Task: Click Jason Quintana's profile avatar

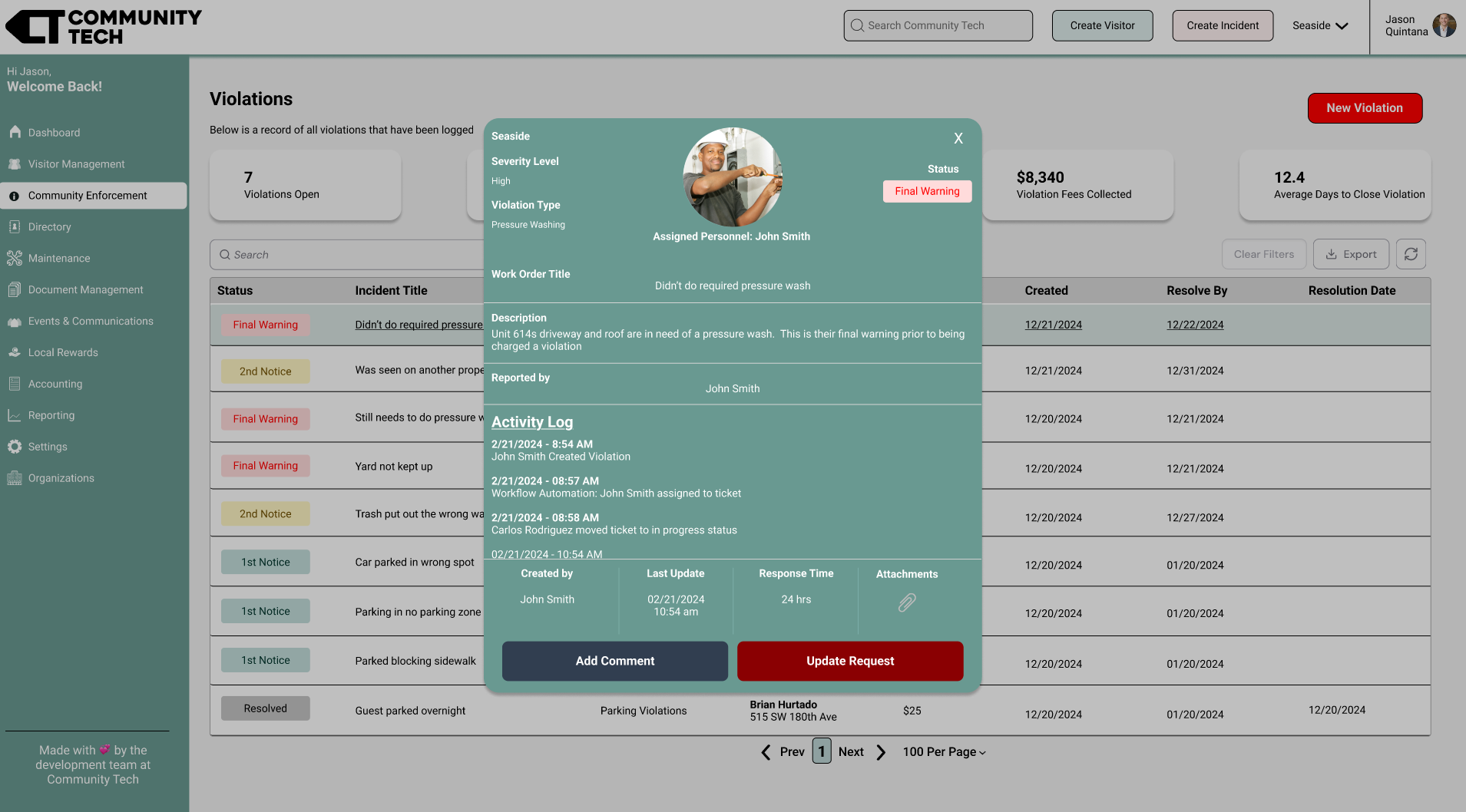Action: click(x=1444, y=25)
